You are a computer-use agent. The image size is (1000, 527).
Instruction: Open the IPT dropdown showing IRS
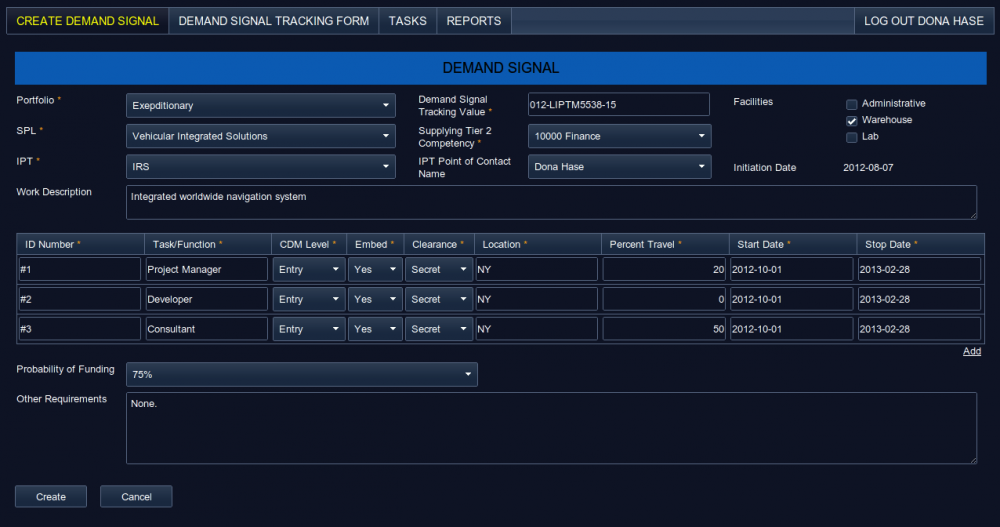pyautogui.click(x=260, y=167)
